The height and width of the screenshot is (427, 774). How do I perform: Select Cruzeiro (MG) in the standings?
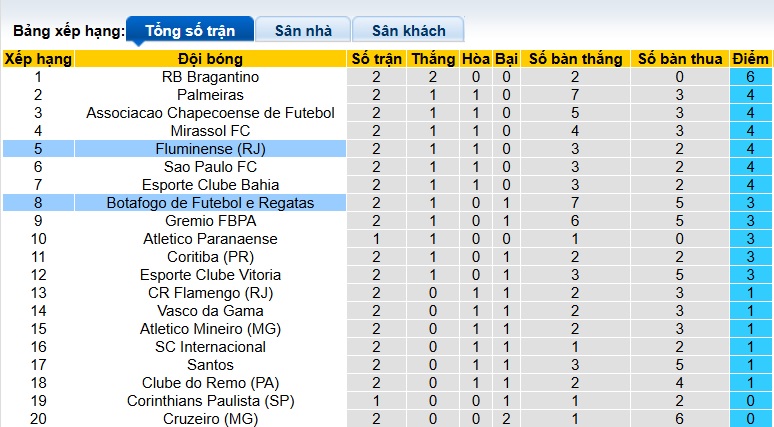tap(210, 419)
